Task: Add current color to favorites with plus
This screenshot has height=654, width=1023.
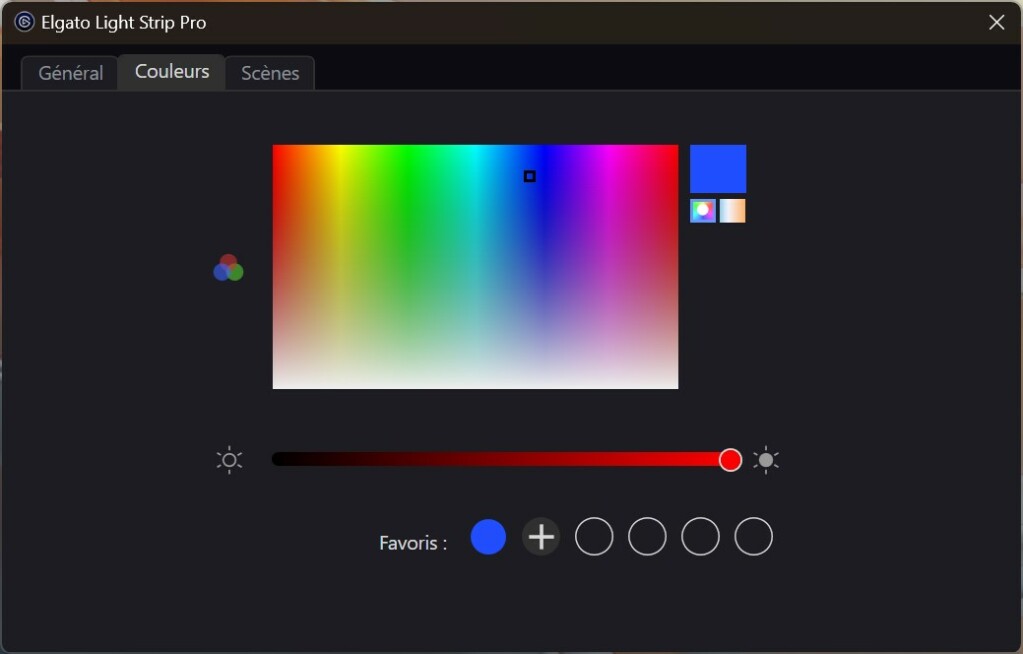Action: pyautogui.click(x=541, y=536)
